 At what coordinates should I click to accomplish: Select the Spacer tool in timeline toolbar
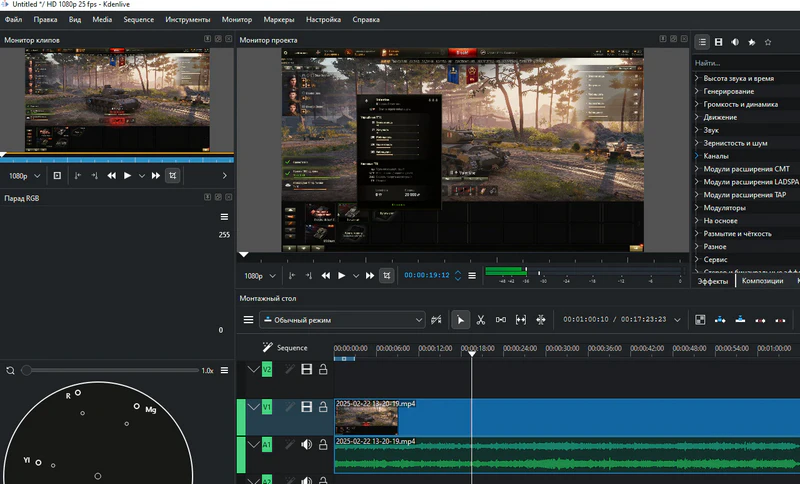point(501,320)
